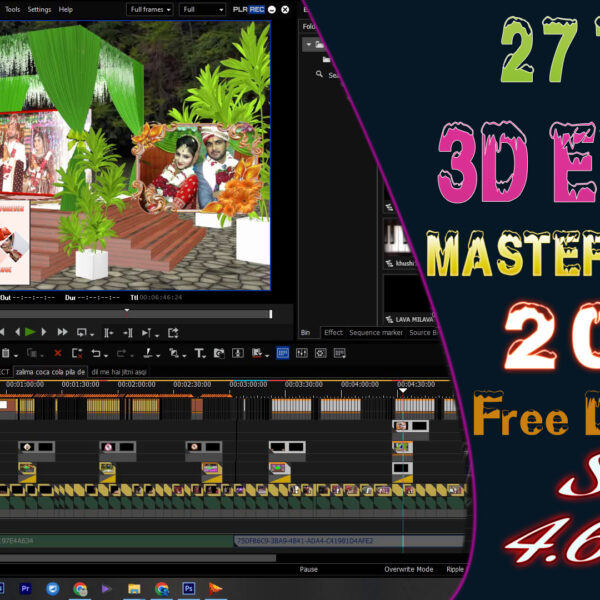The image size is (600, 600).
Task: Click the highlighted blue Bin window icon
Action: (282, 353)
